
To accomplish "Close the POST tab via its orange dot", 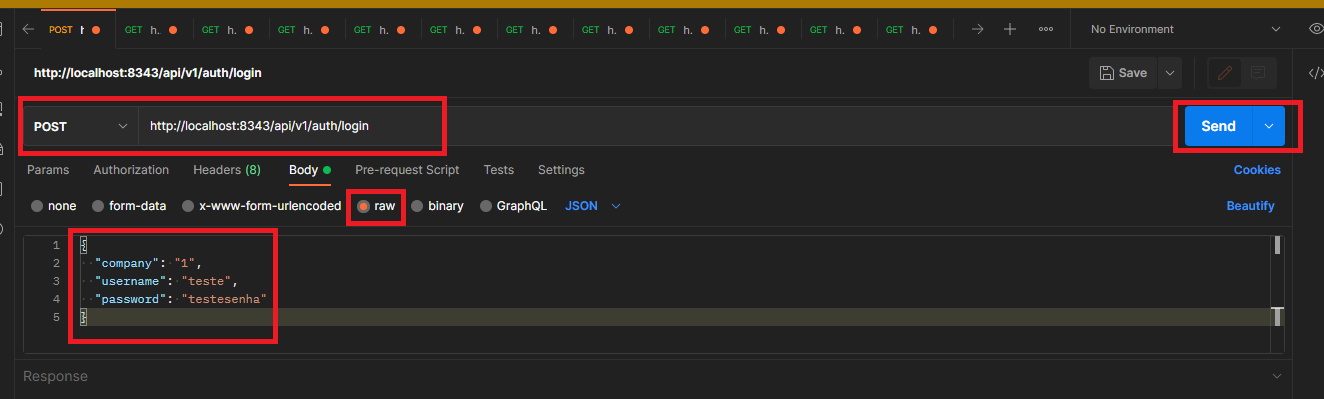I will click(x=97, y=30).
